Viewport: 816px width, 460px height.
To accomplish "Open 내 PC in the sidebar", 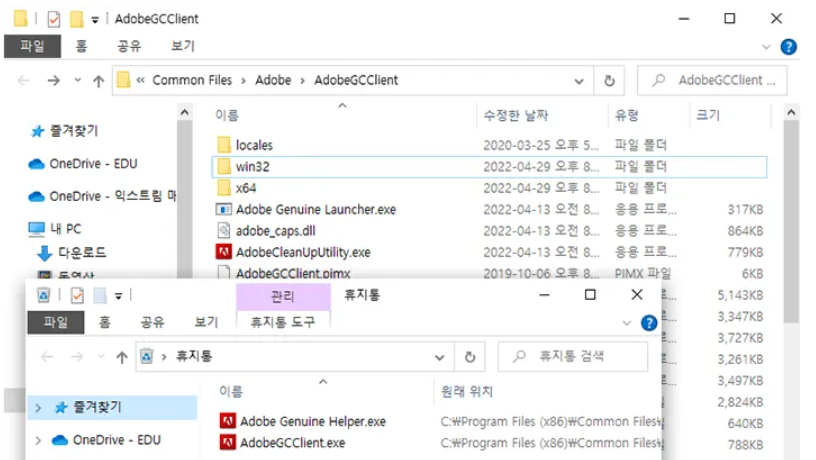I will 55,229.
